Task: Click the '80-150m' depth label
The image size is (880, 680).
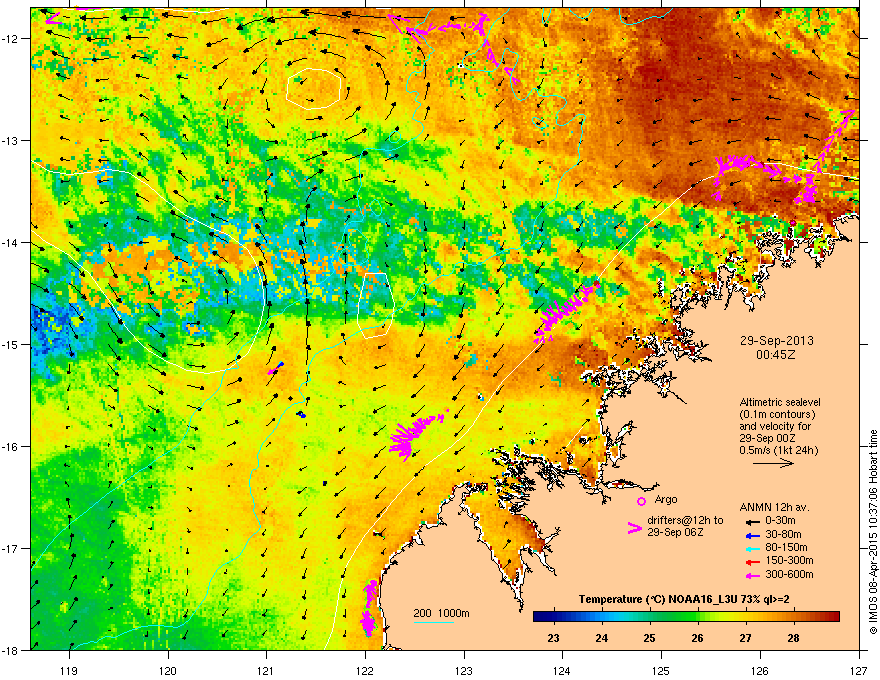Action: pyautogui.click(x=786, y=548)
